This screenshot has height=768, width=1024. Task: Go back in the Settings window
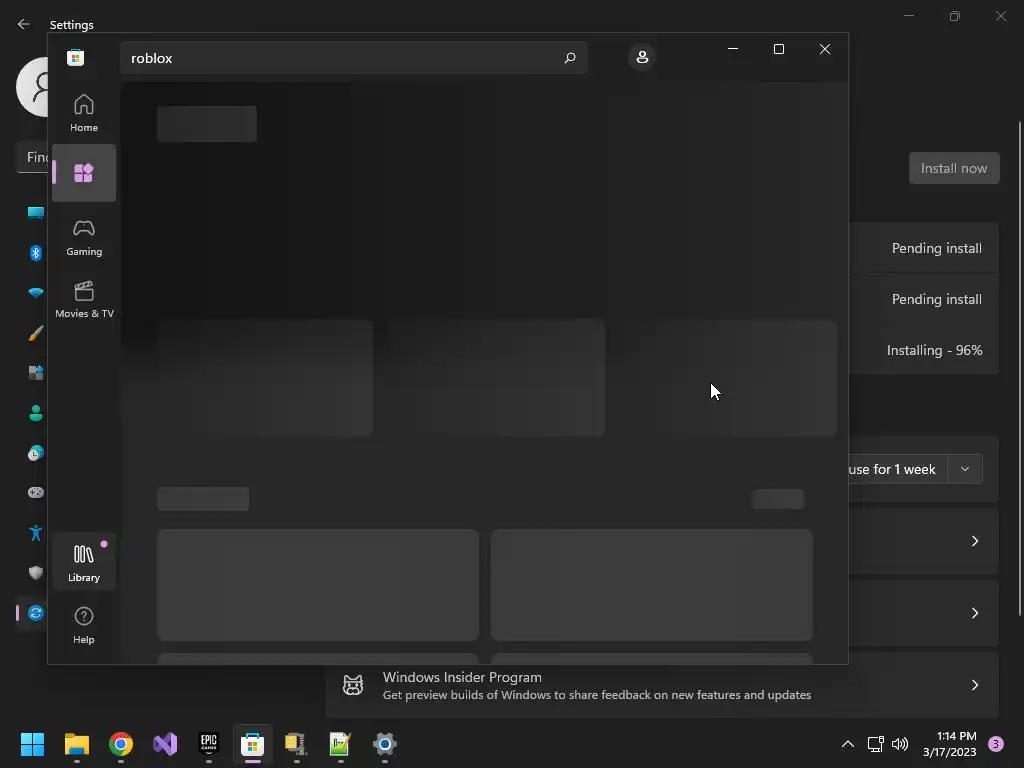[24, 24]
